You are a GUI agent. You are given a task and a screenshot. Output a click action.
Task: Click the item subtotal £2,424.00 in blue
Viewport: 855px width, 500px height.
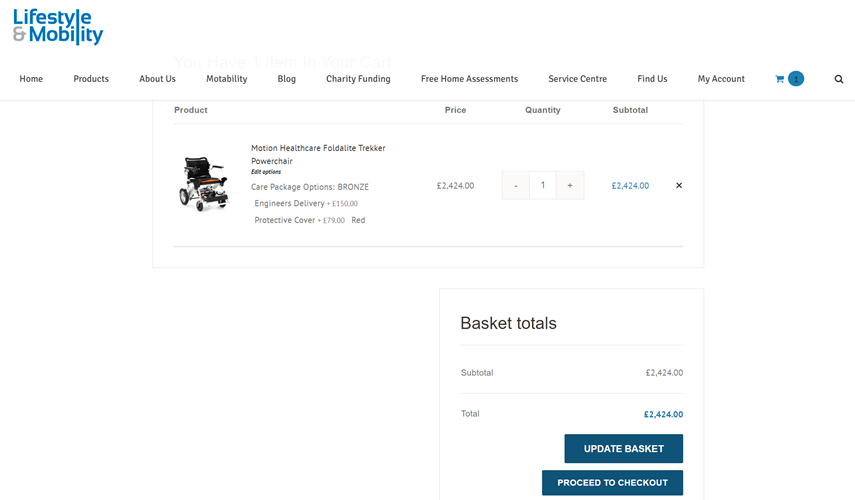click(x=630, y=186)
